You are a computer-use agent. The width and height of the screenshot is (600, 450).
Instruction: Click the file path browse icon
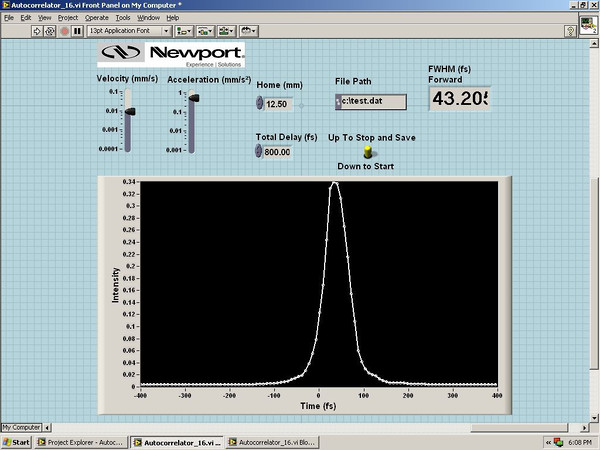[x=339, y=101]
